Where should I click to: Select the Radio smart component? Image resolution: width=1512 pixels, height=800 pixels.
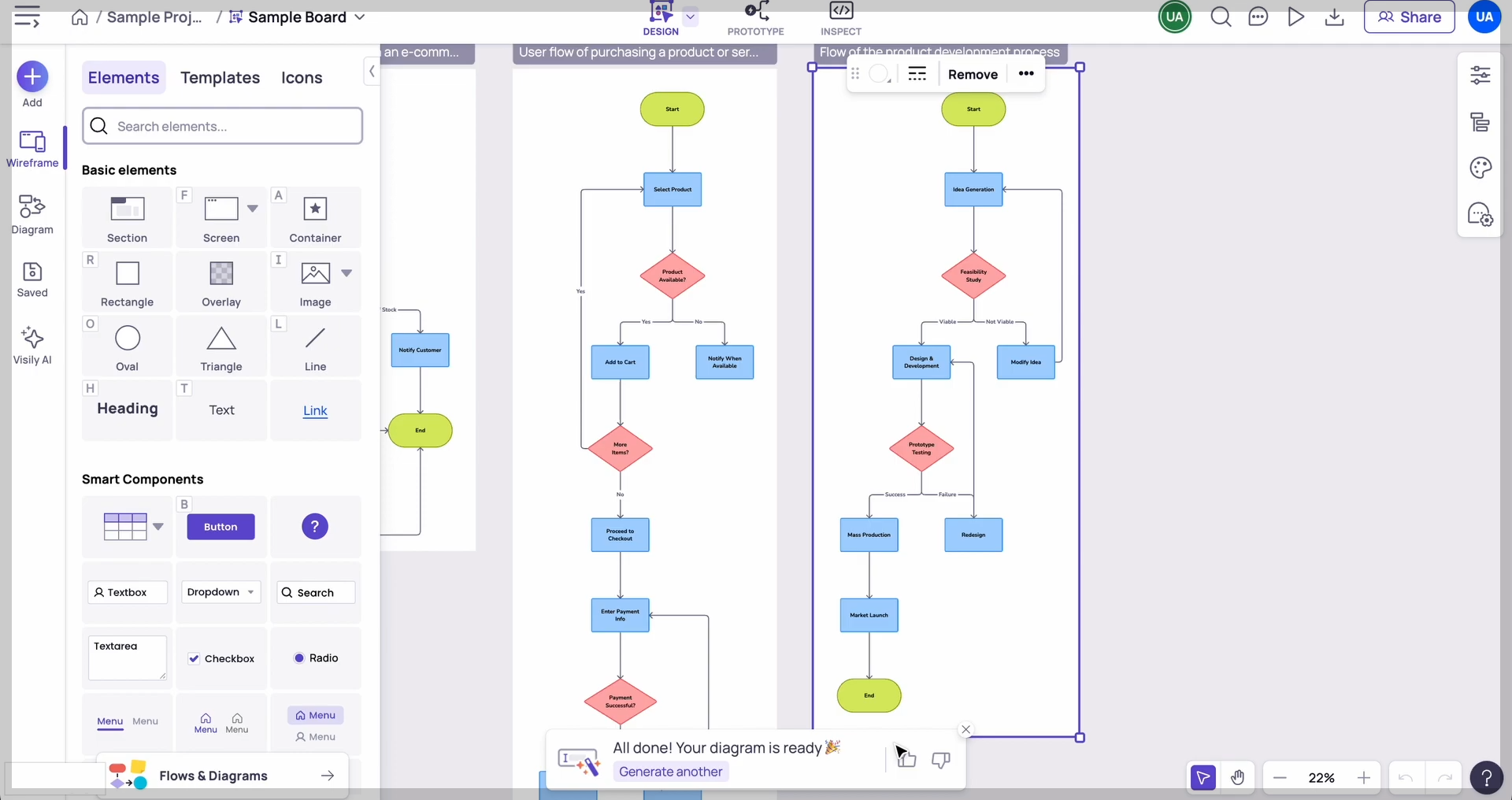coord(316,658)
